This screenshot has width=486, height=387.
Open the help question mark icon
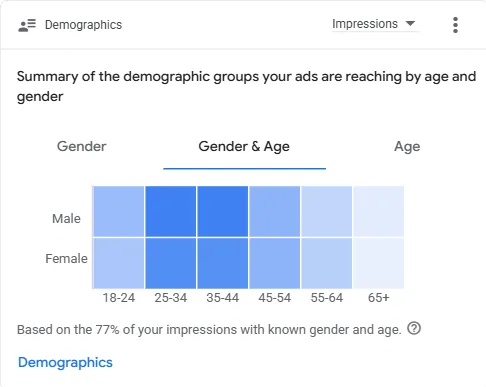click(414, 329)
